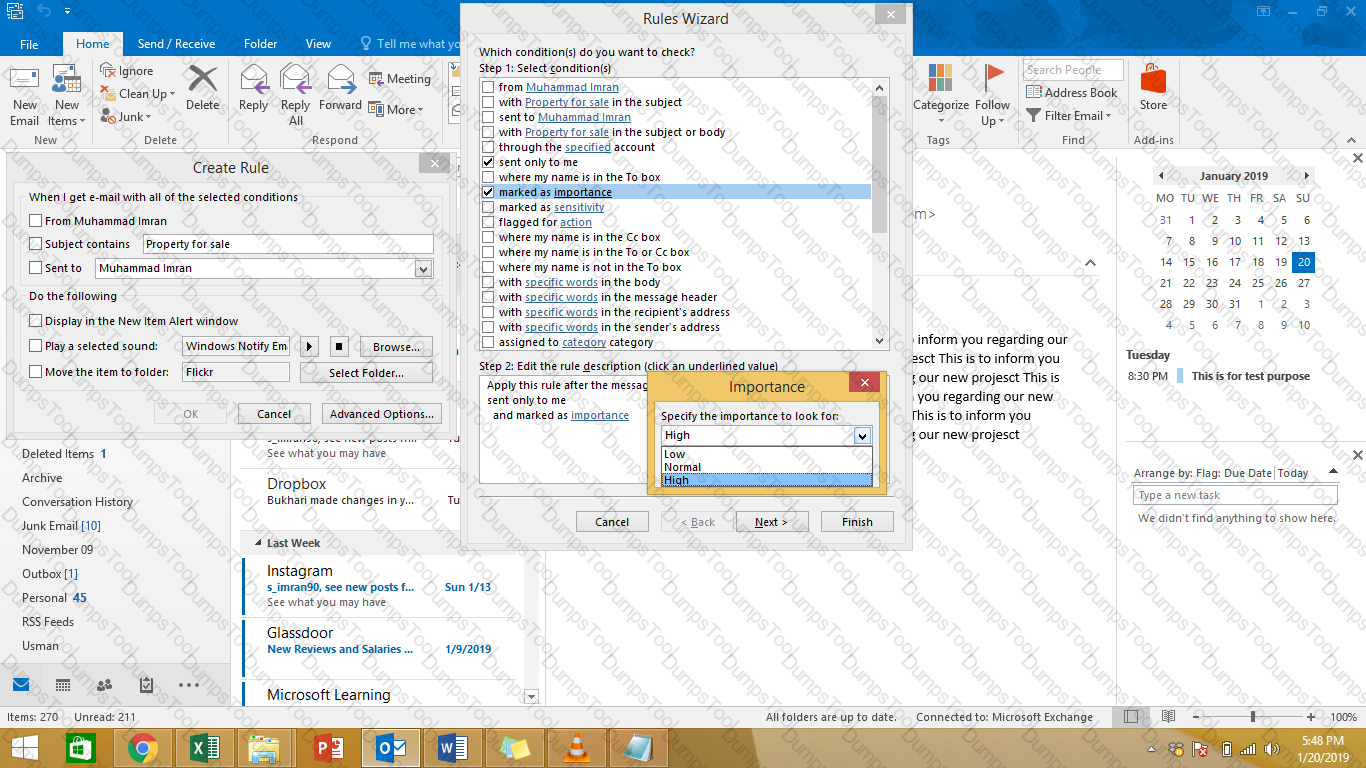
Task: Open Excel from the taskbar
Action: click(204, 748)
